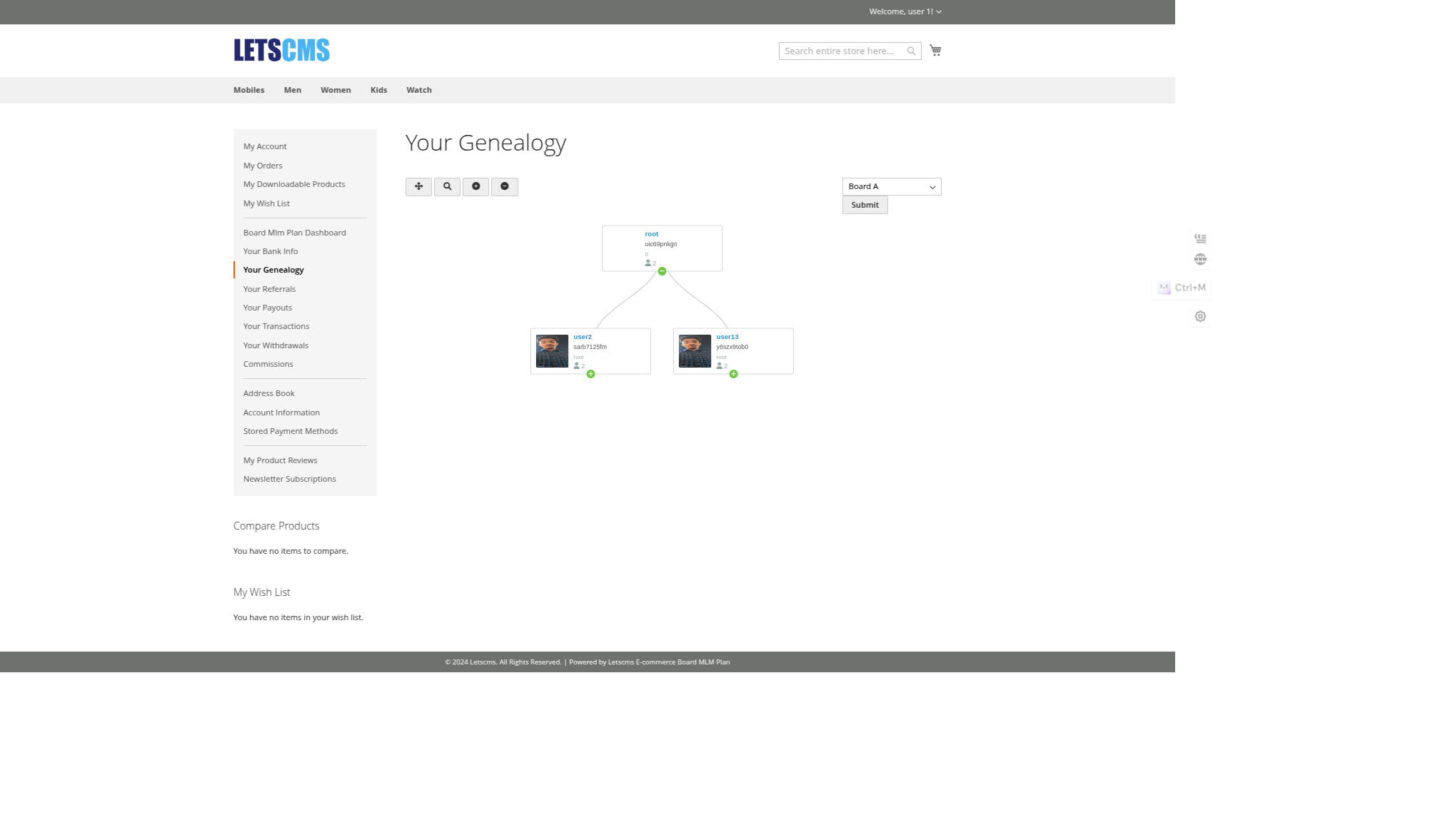Viewport: 1455px width, 840px height.
Task: Open Your Payouts page
Action: click(x=268, y=308)
